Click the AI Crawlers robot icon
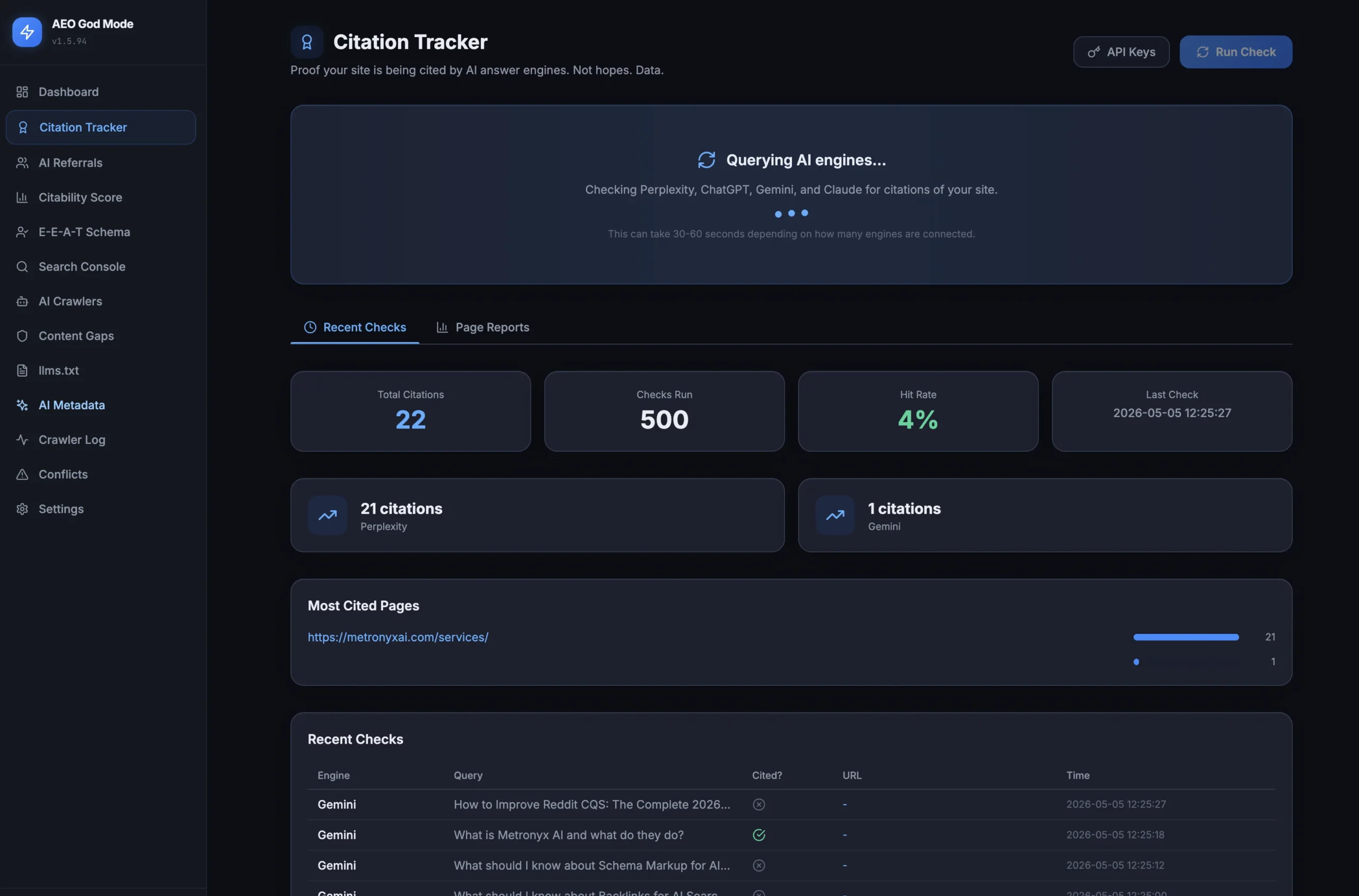 pyautogui.click(x=22, y=301)
